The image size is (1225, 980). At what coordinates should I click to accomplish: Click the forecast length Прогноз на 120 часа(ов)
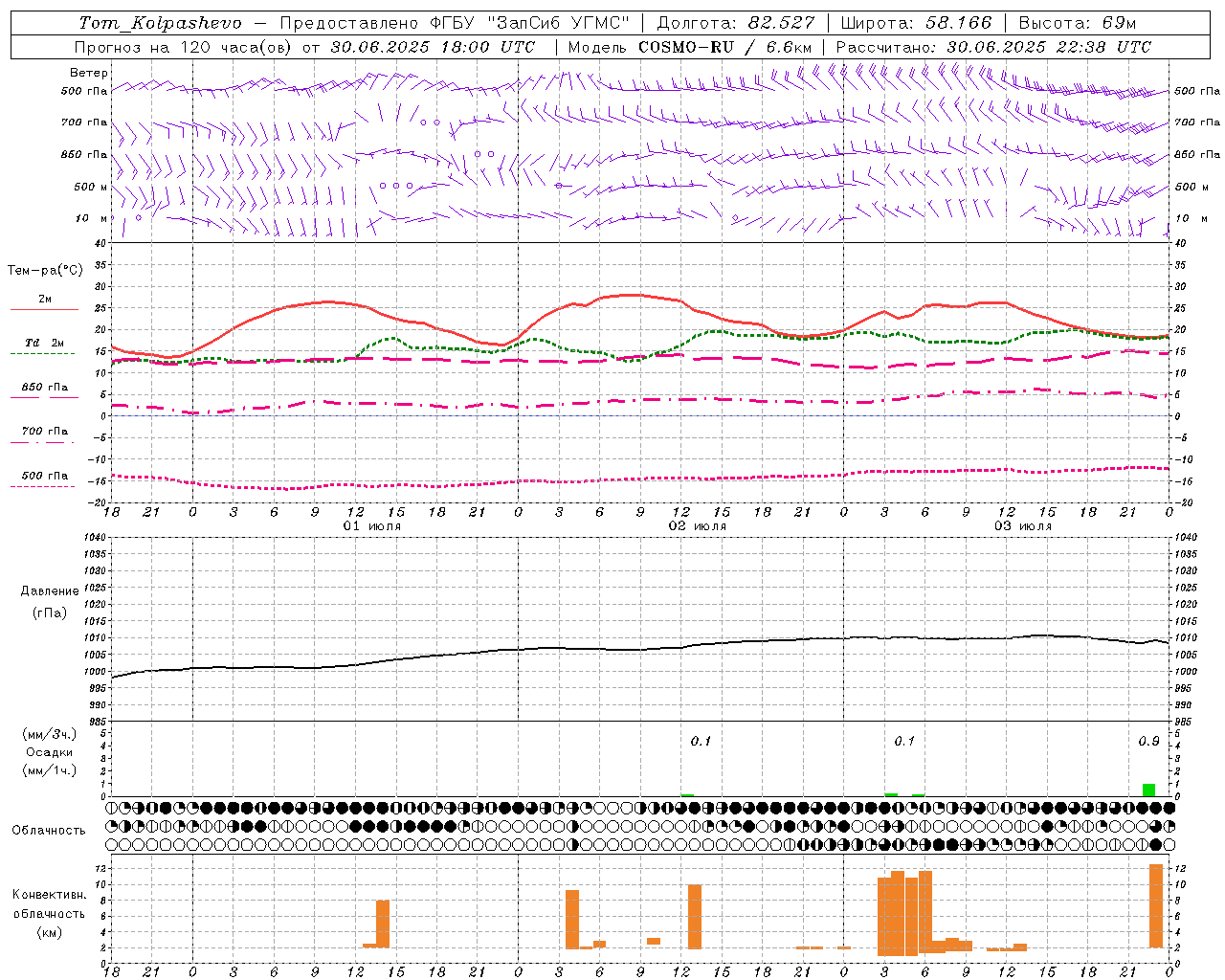click(x=185, y=47)
